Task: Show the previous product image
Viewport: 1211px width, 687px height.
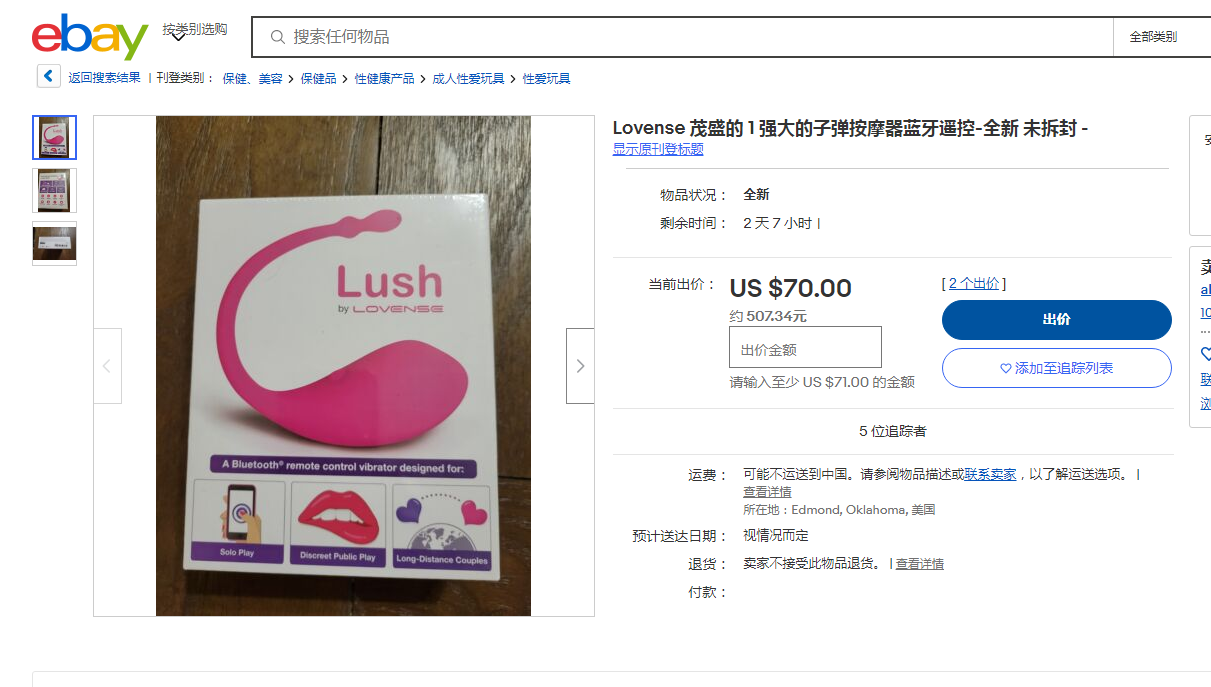Action: pyautogui.click(x=107, y=366)
